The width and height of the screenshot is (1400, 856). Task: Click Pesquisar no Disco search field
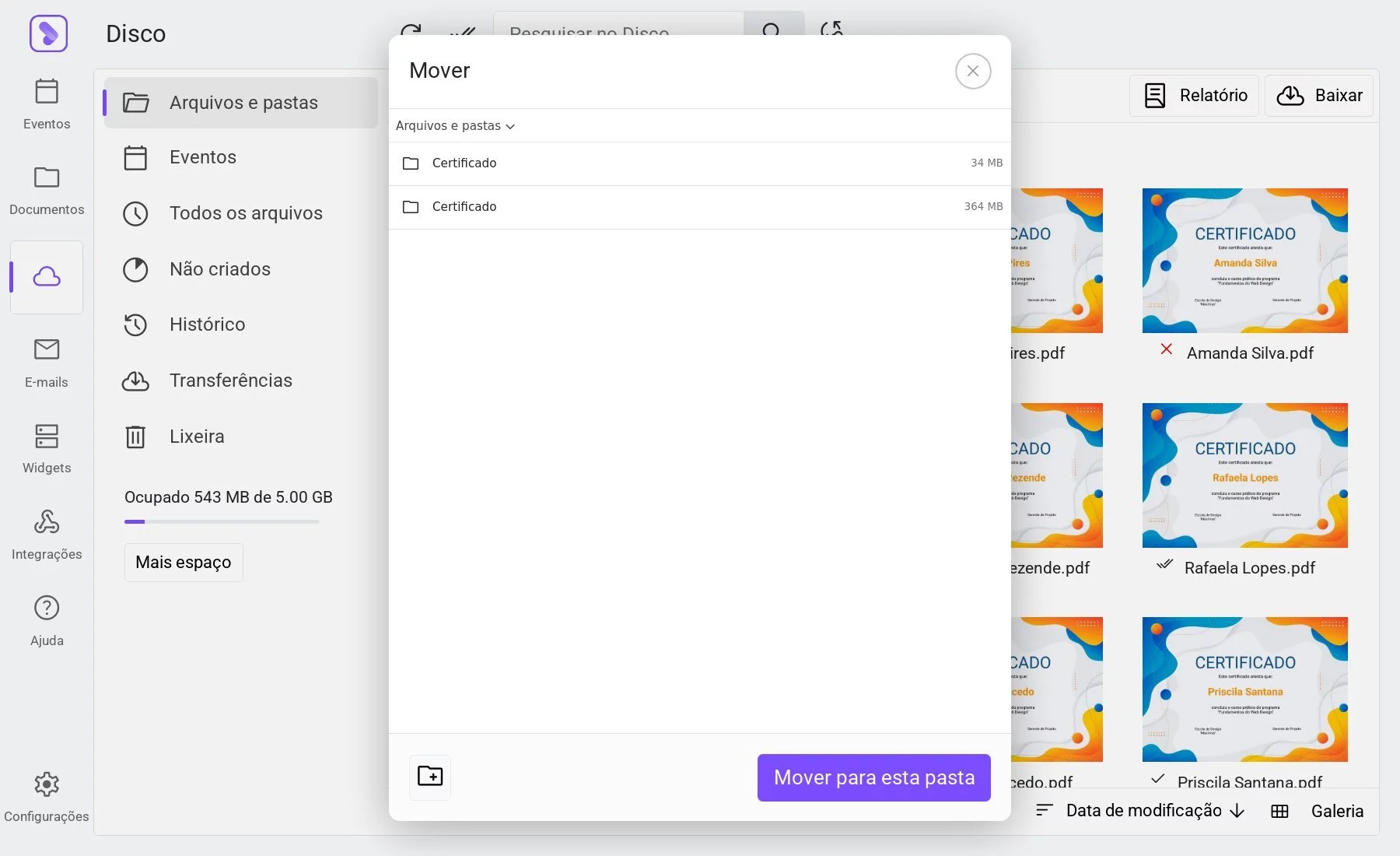tap(619, 23)
